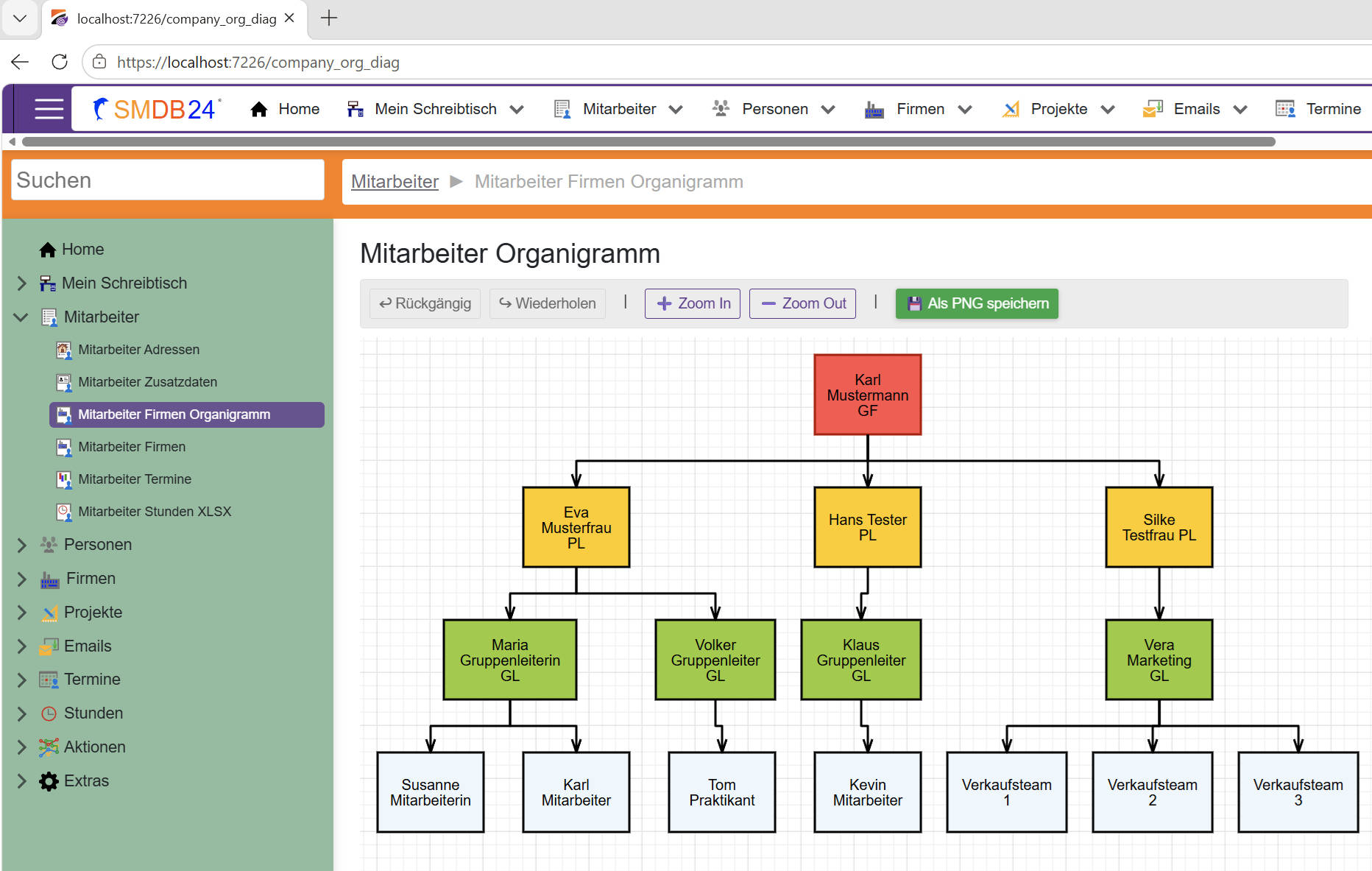Open a new browser tab
Viewport: 1372px width, 871px height.
click(x=329, y=18)
